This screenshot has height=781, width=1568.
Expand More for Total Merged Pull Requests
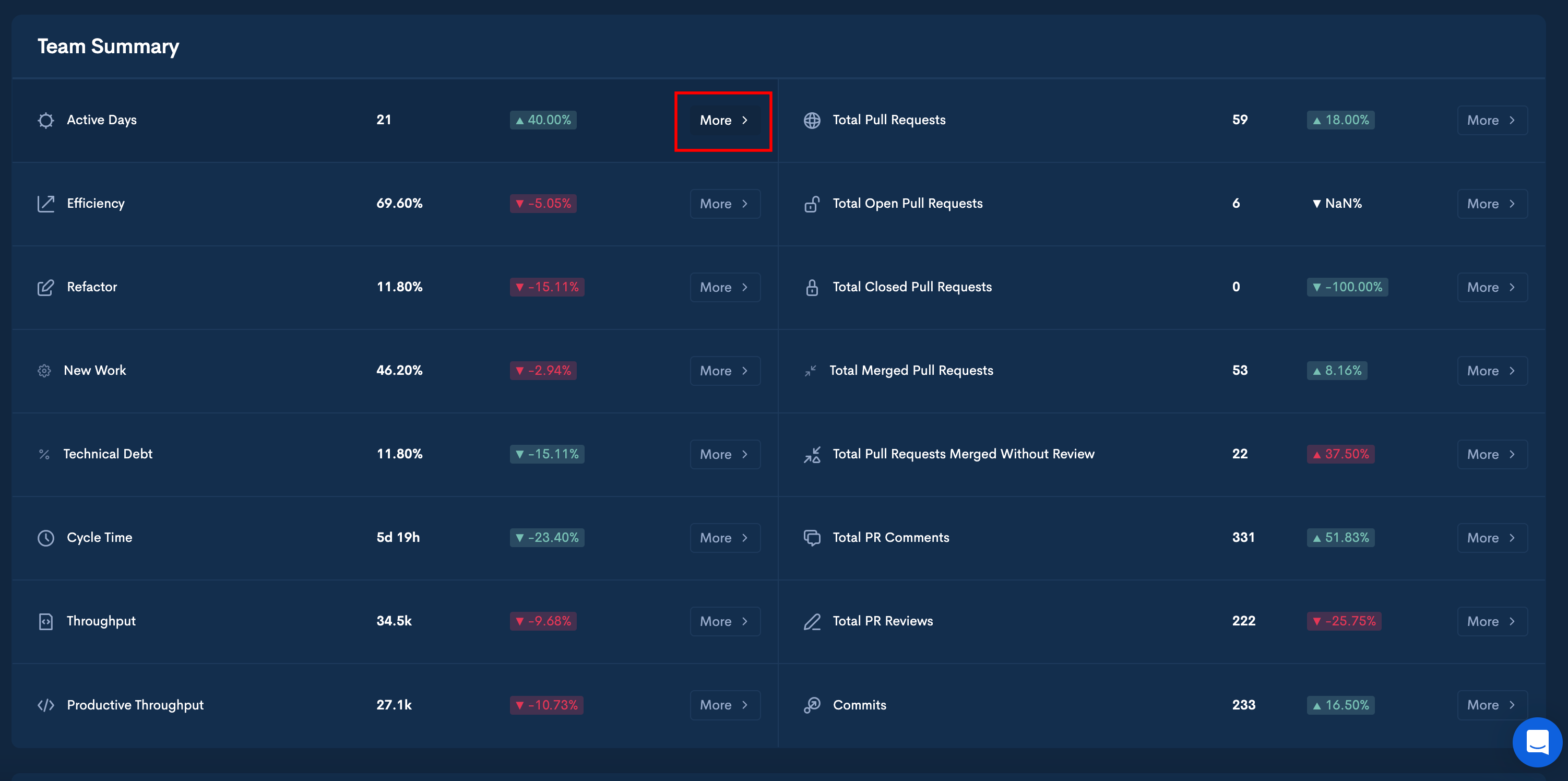(x=1491, y=371)
